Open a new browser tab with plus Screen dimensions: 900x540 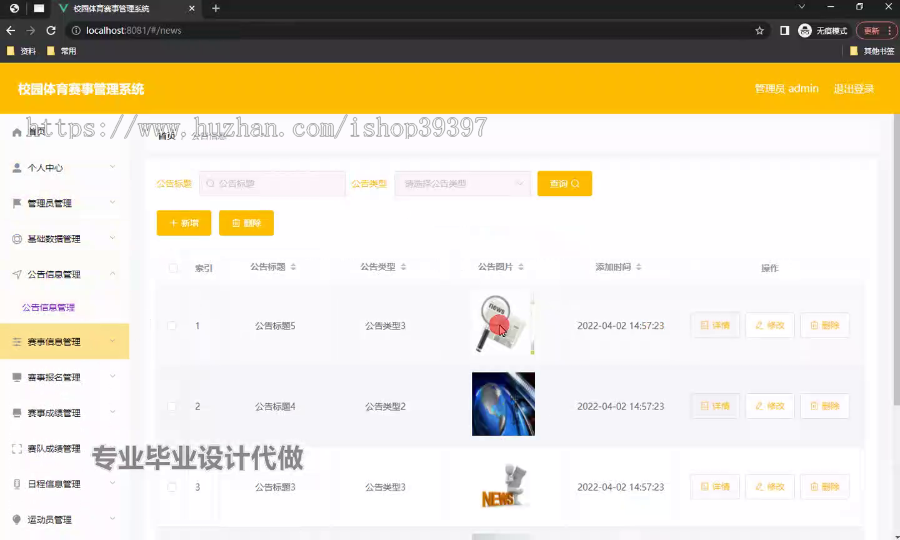[x=216, y=8]
